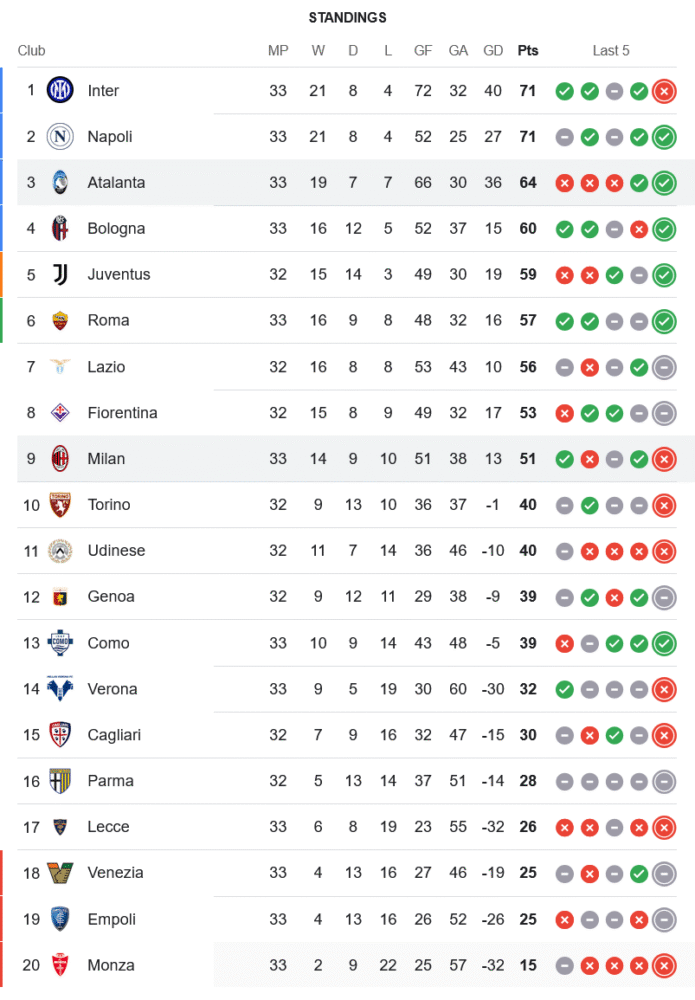Viewport: 695px width, 1000px height.
Task: Click the GD column header
Action: tap(493, 51)
